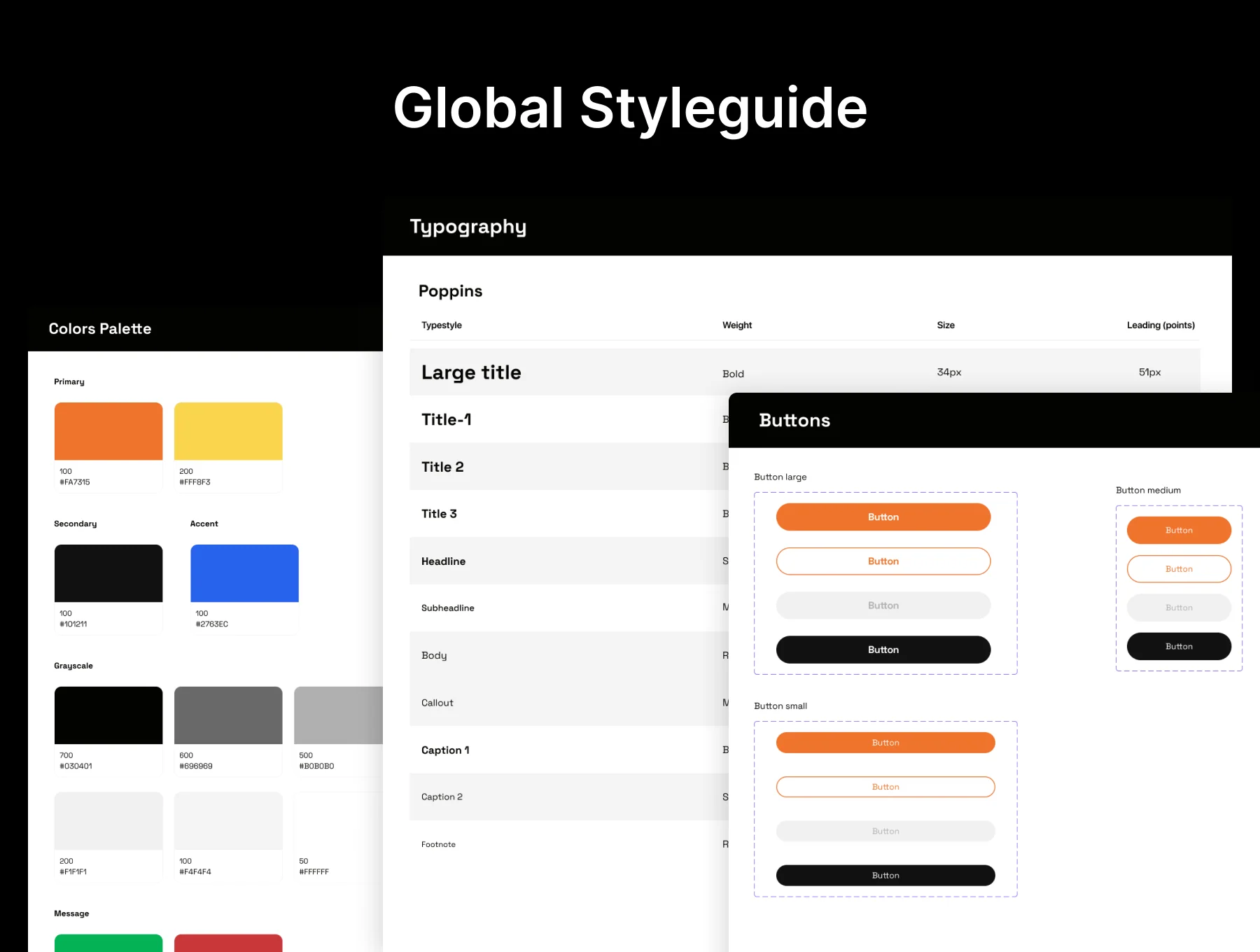Image resolution: width=1260 pixels, height=952 pixels.
Task: Click the 'Title 3' typestyle row
Action: coord(569,514)
